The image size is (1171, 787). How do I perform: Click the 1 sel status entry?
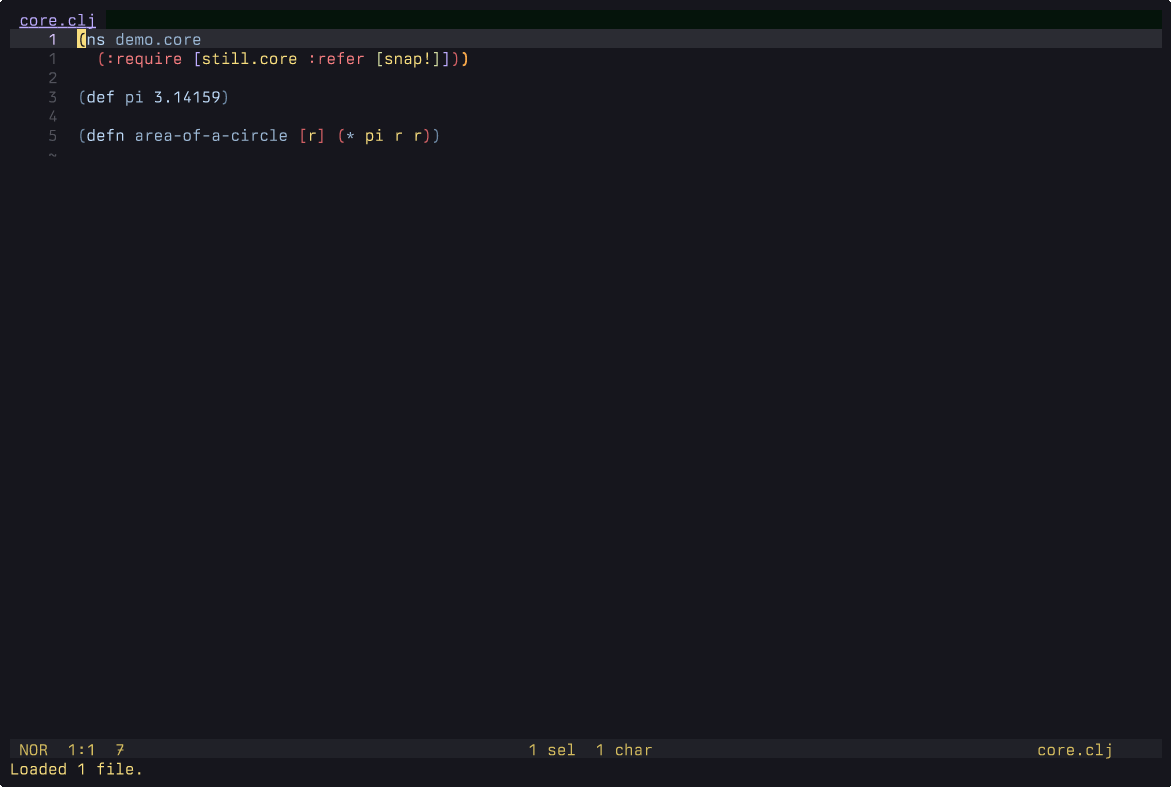click(x=552, y=750)
